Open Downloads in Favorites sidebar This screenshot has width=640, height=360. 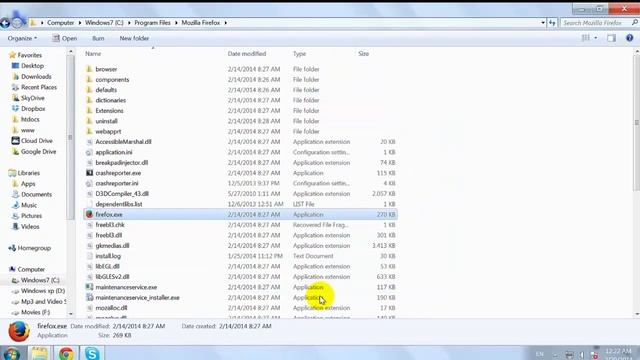(36, 76)
